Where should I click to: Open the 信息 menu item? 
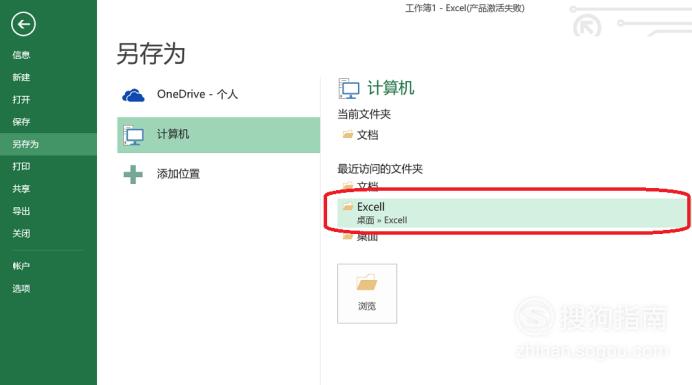pos(21,55)
